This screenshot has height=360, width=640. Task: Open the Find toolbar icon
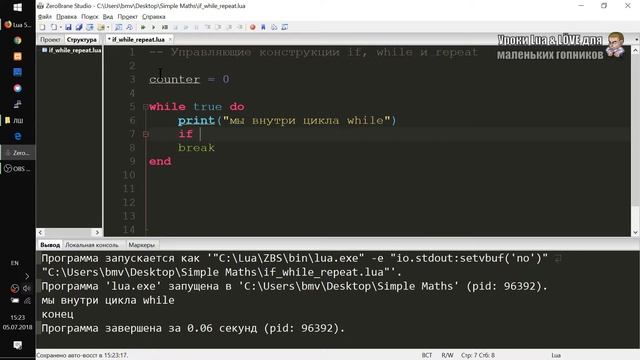coord(118,27)
